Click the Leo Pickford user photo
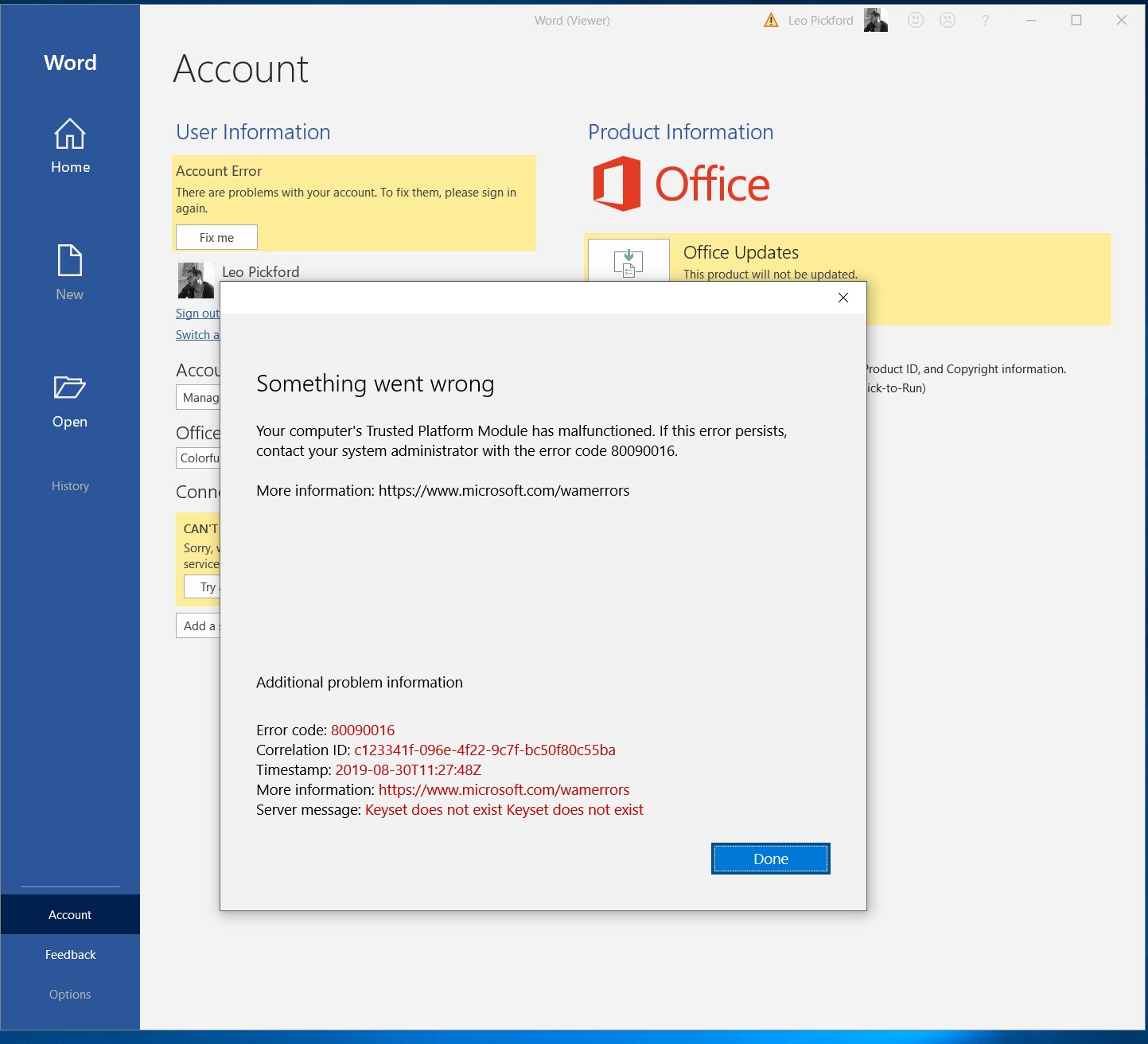 196,280
